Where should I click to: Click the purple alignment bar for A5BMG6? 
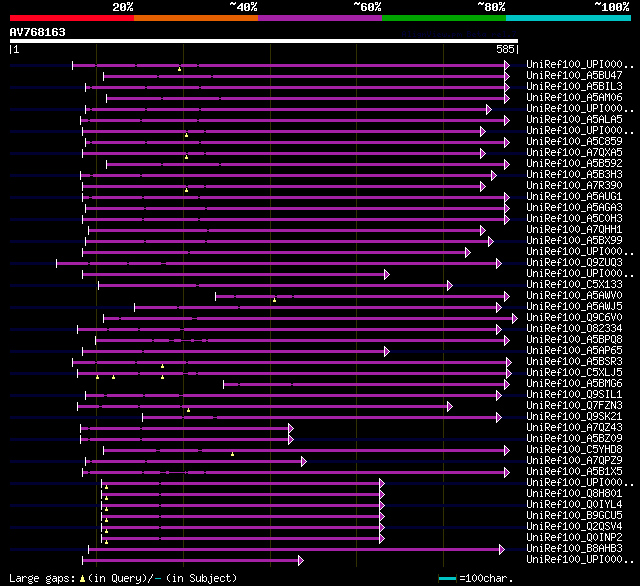click(x=365, y=384)
